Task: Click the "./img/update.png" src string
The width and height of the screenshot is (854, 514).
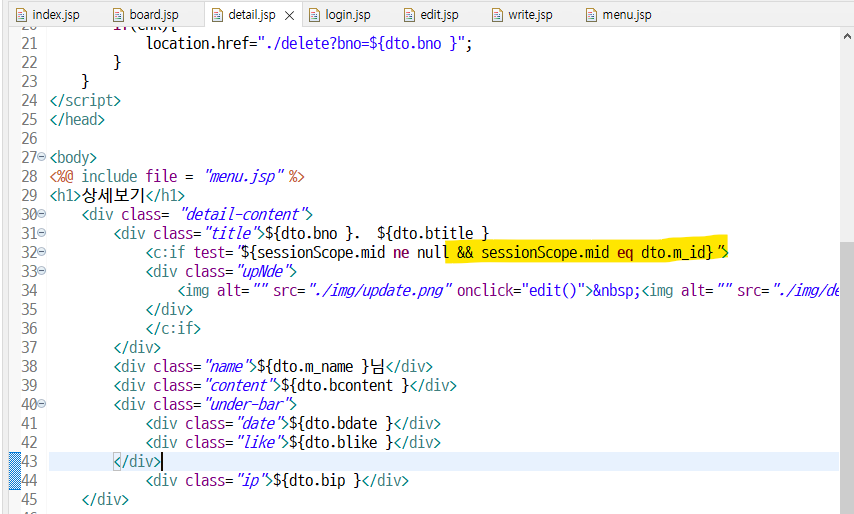Action: pyautogui.click(x=380, y=291)
